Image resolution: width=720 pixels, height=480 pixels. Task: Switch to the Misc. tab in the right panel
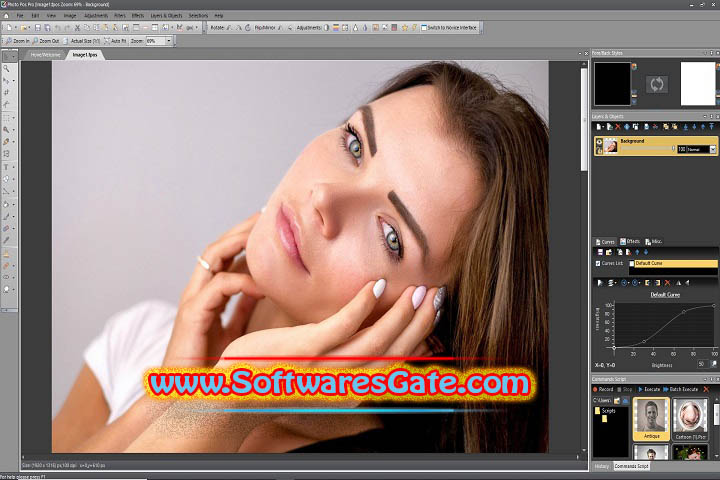(x=653, y=241)
